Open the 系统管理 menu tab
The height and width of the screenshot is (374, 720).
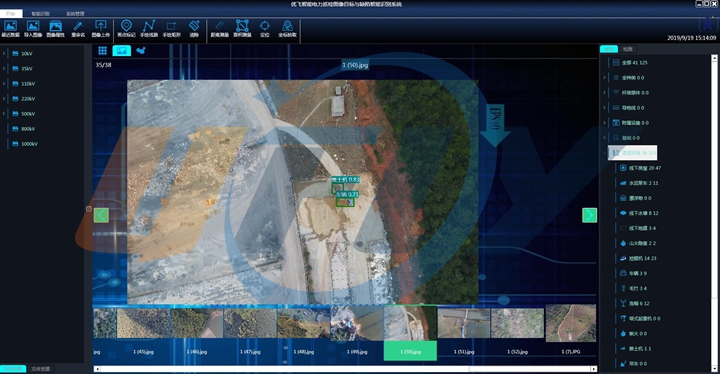(x=75, y=14)
